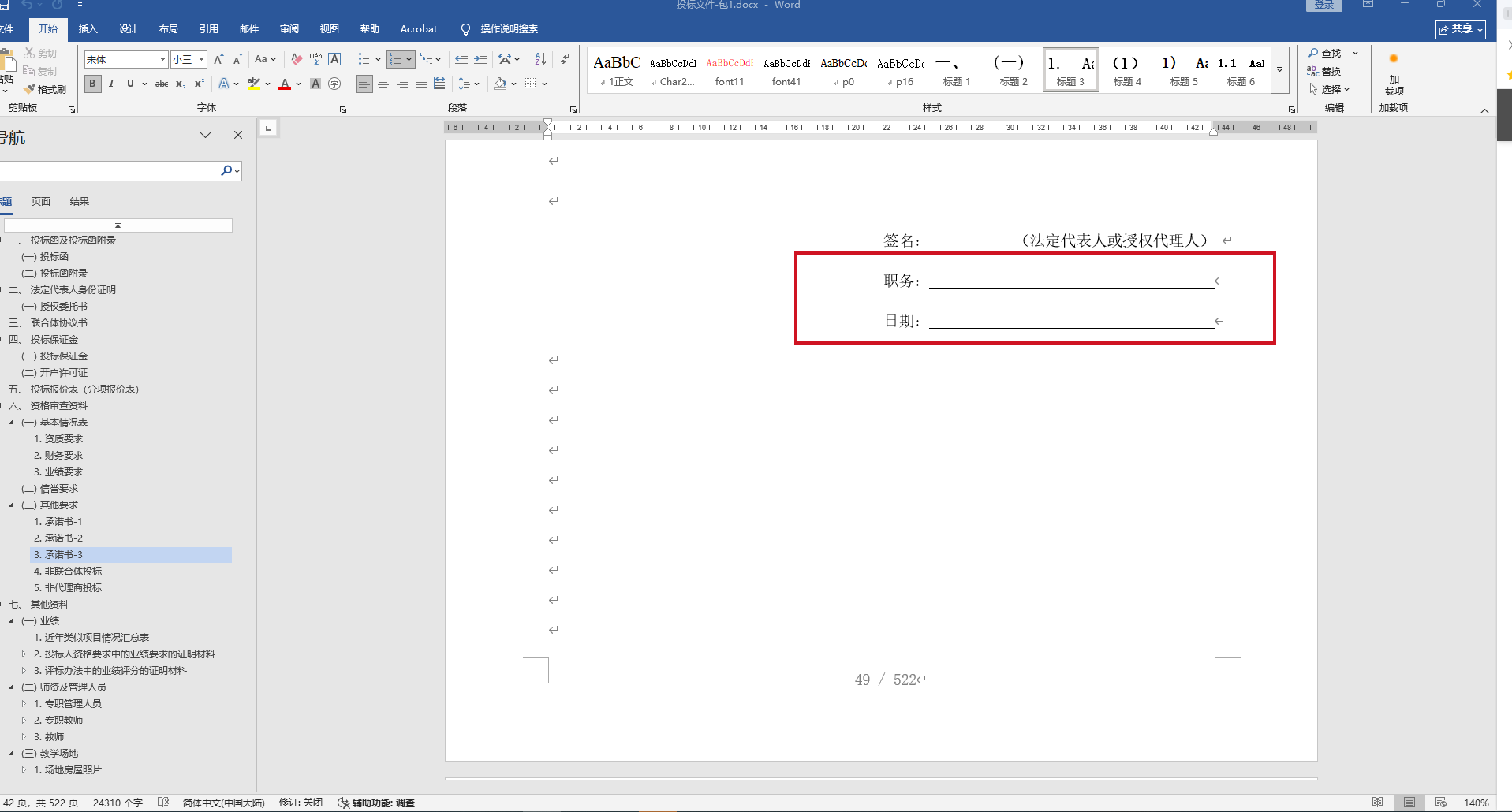Viewport: 1512px width, 812px height.
Task: Toggle Underline formatting
Action: 130,84
